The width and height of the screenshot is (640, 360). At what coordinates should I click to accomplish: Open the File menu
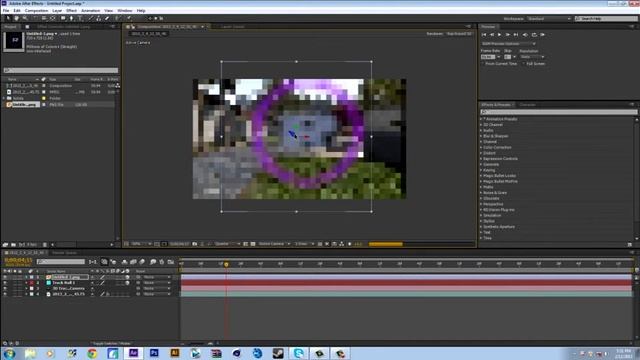pos(6,11)
